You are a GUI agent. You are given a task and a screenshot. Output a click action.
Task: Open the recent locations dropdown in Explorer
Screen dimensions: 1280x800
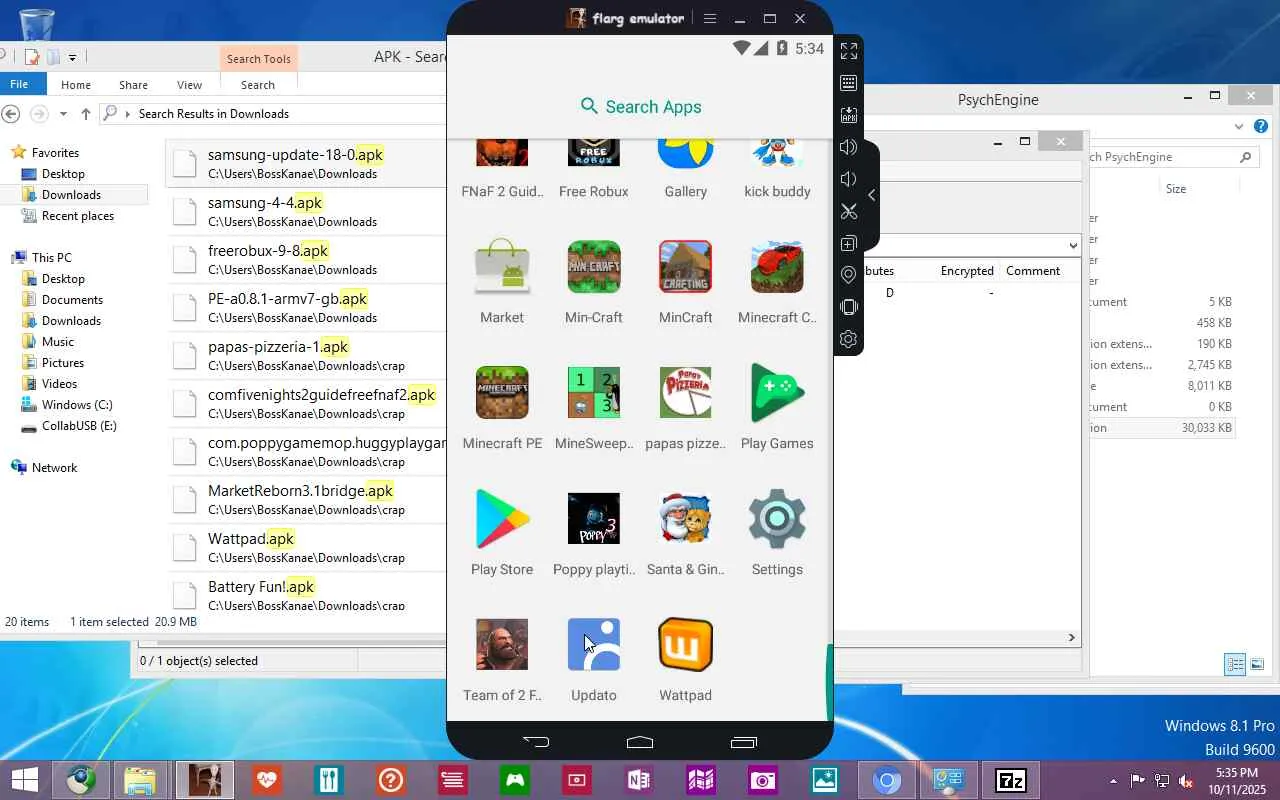63,114
